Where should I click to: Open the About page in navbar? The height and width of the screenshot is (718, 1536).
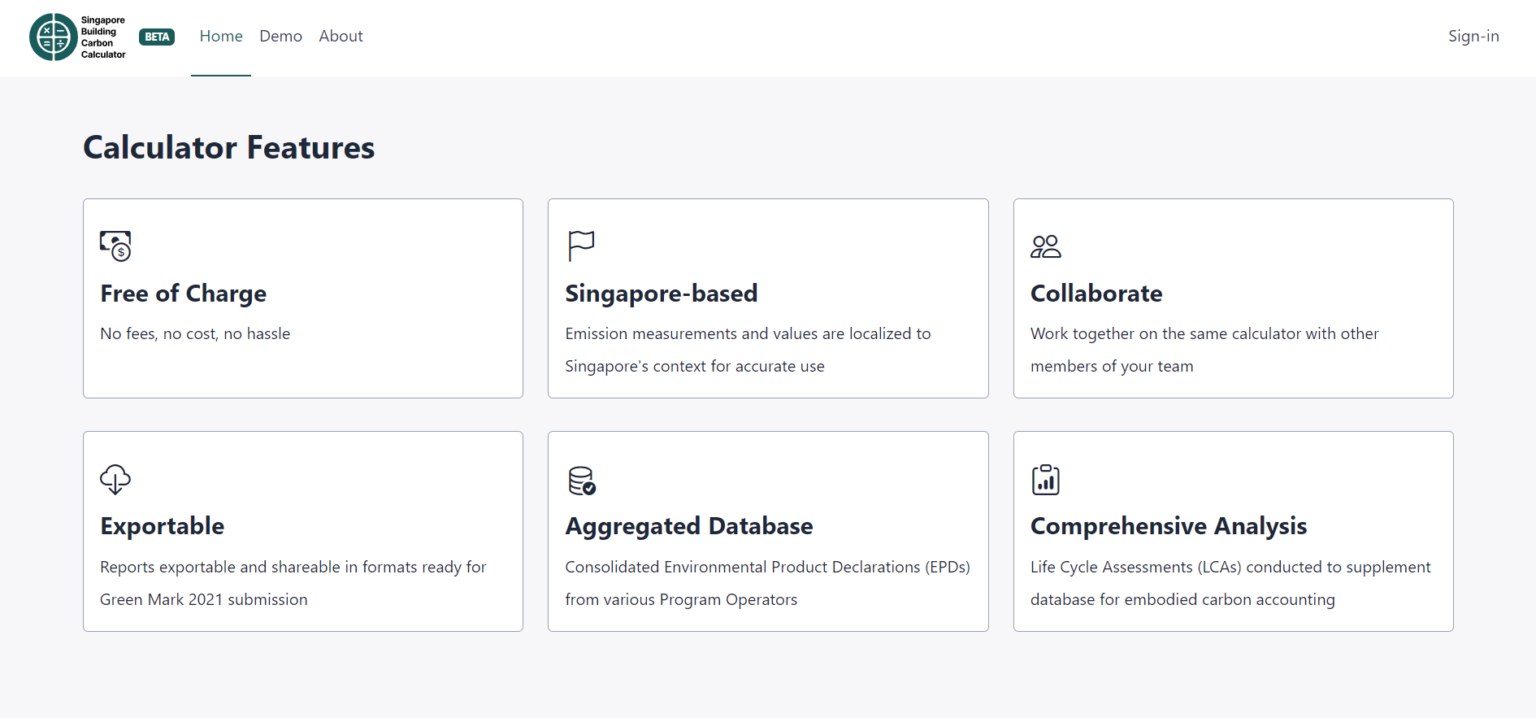341,36
